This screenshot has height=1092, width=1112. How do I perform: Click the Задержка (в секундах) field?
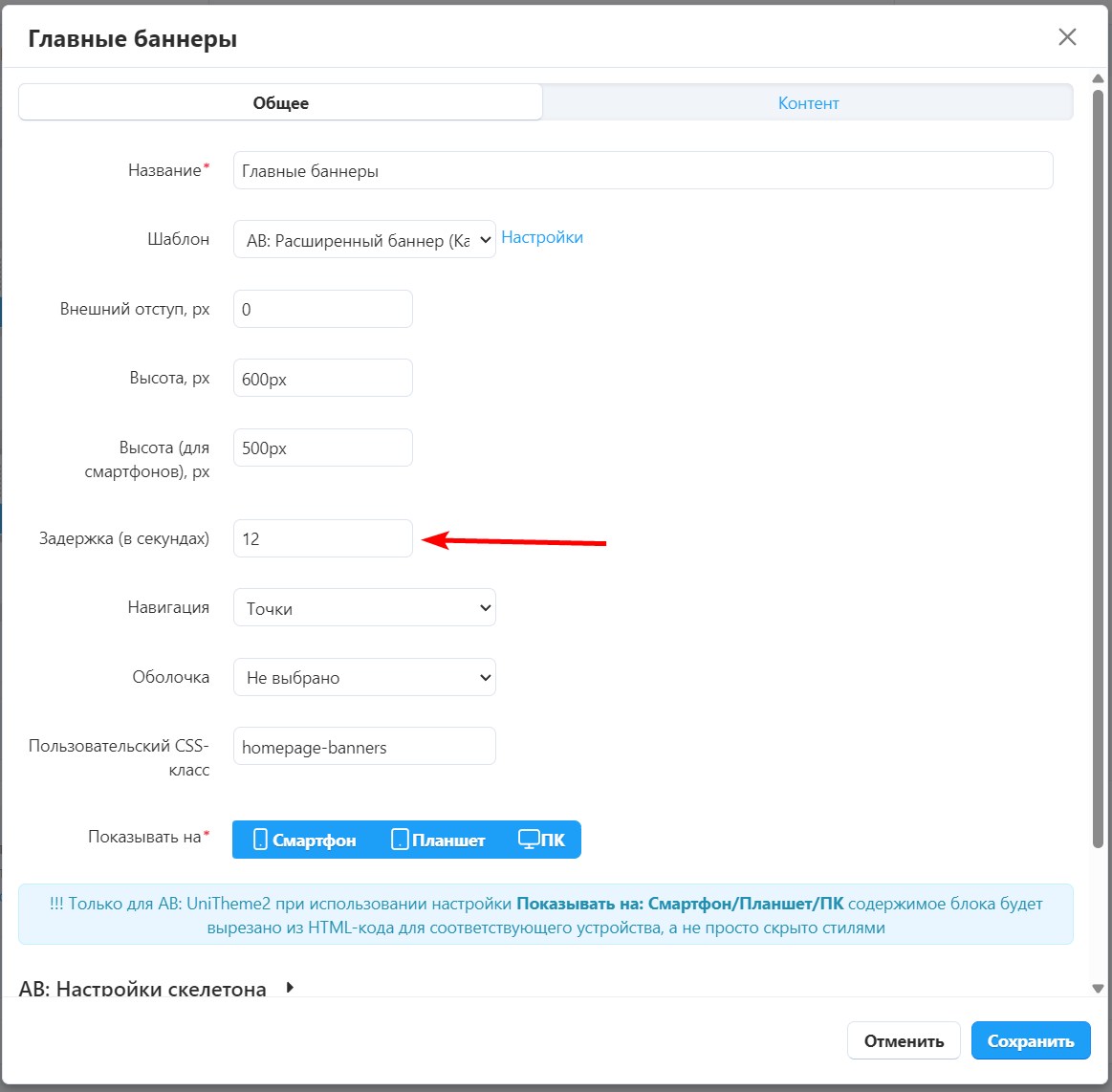point(323,538)
